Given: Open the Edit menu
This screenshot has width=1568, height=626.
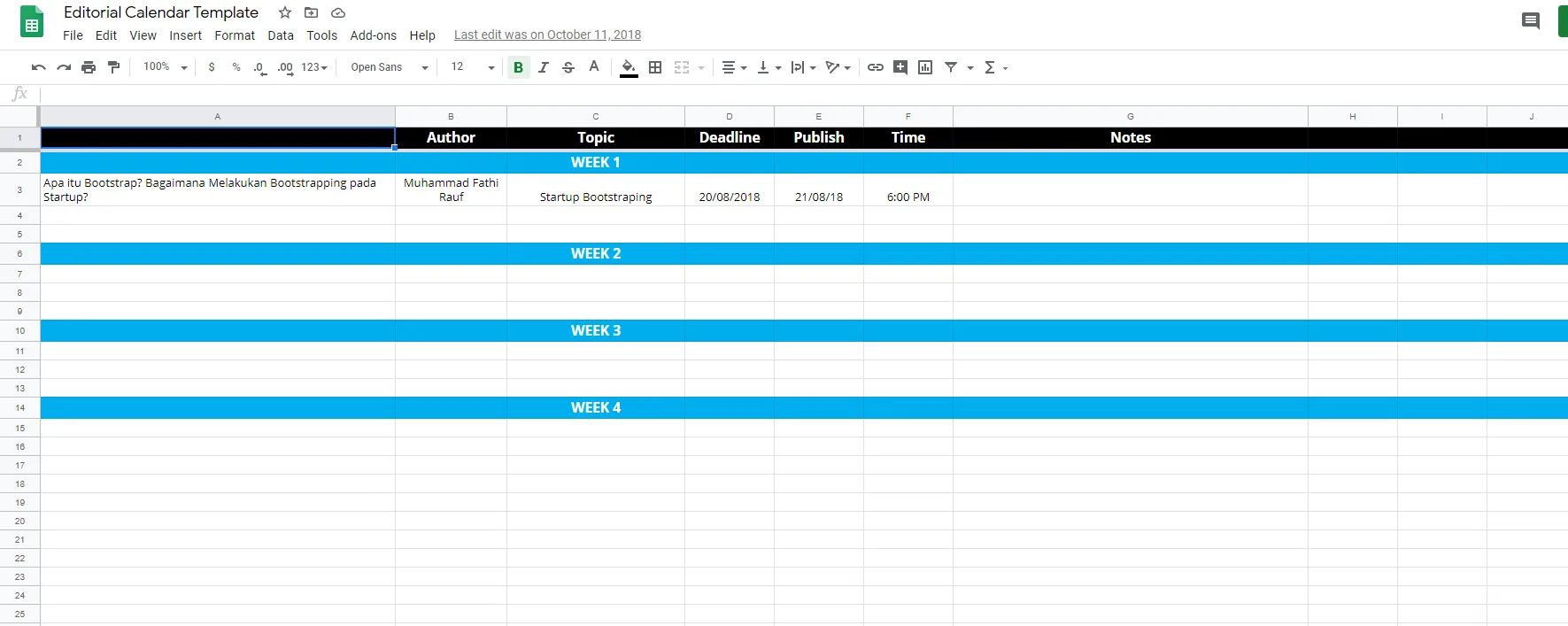Looking at the screenshot, I should [106, 35].
